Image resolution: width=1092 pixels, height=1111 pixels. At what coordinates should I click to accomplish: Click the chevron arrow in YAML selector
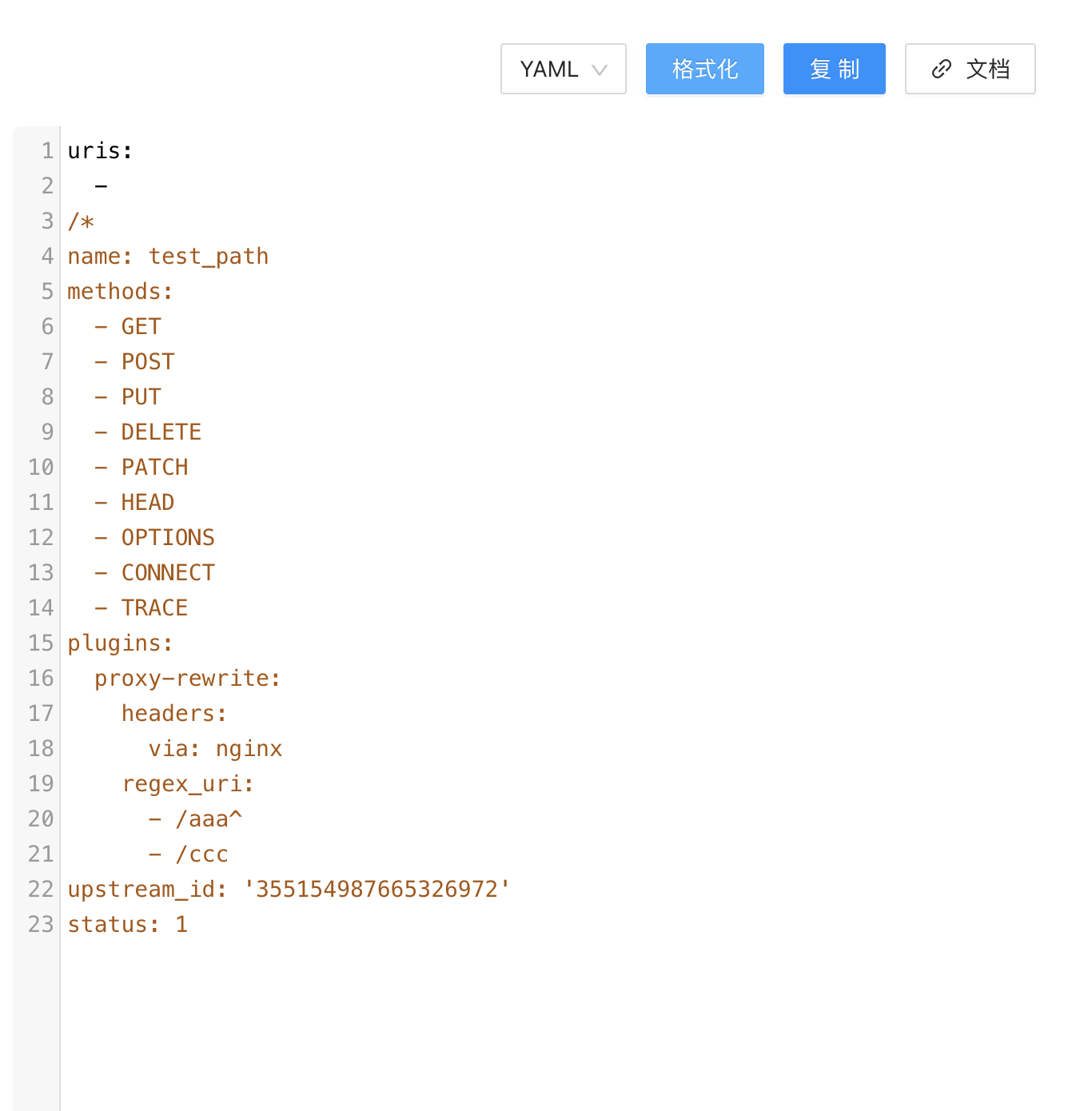(x=600, y=70)
